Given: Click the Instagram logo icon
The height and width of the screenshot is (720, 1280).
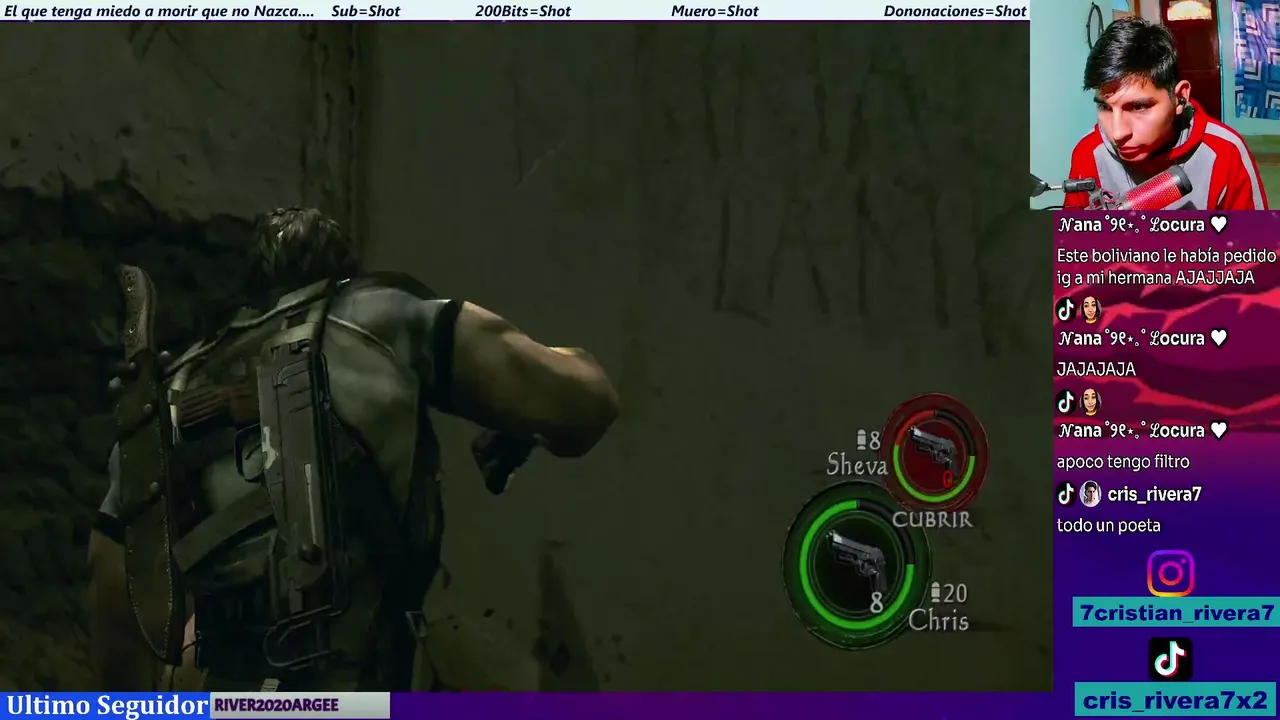Looking at the screenshot, I should coord(1170,574).
